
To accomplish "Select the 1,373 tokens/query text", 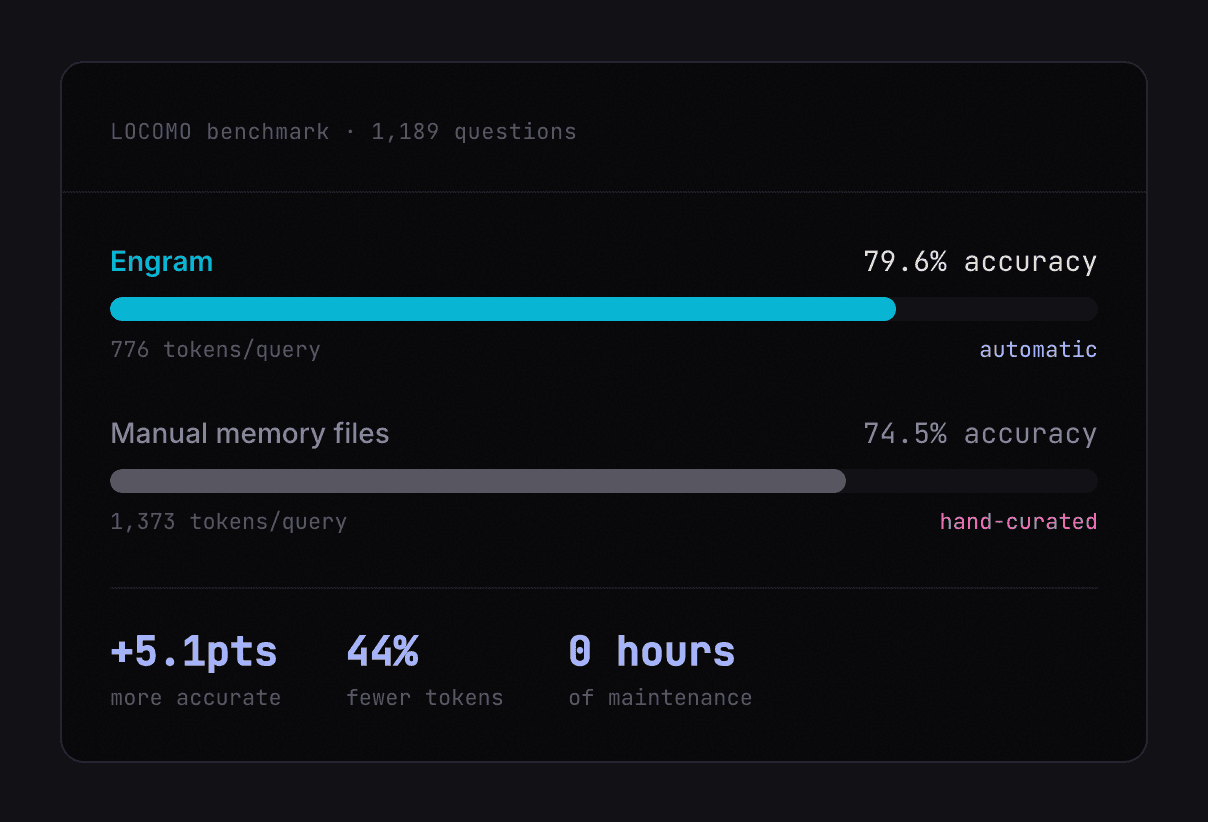I will (x=228, y=522).
